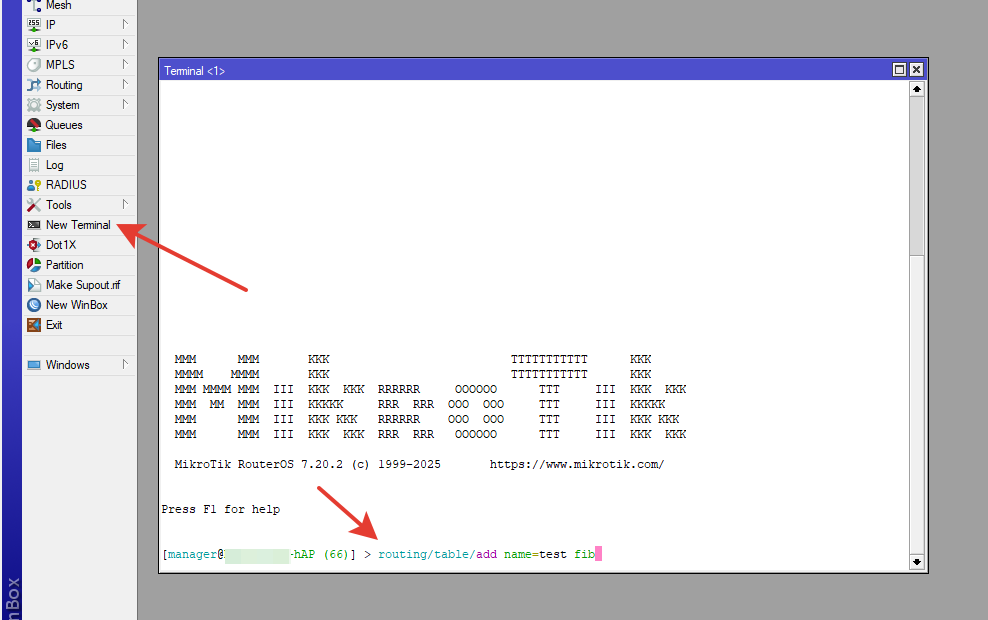
Task: Open the Log menu item
Action: click(x=54, y=165)
